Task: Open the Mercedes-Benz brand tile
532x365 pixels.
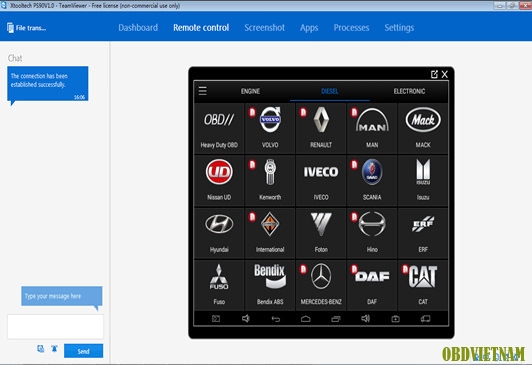Action: click(x=321, y=285)
